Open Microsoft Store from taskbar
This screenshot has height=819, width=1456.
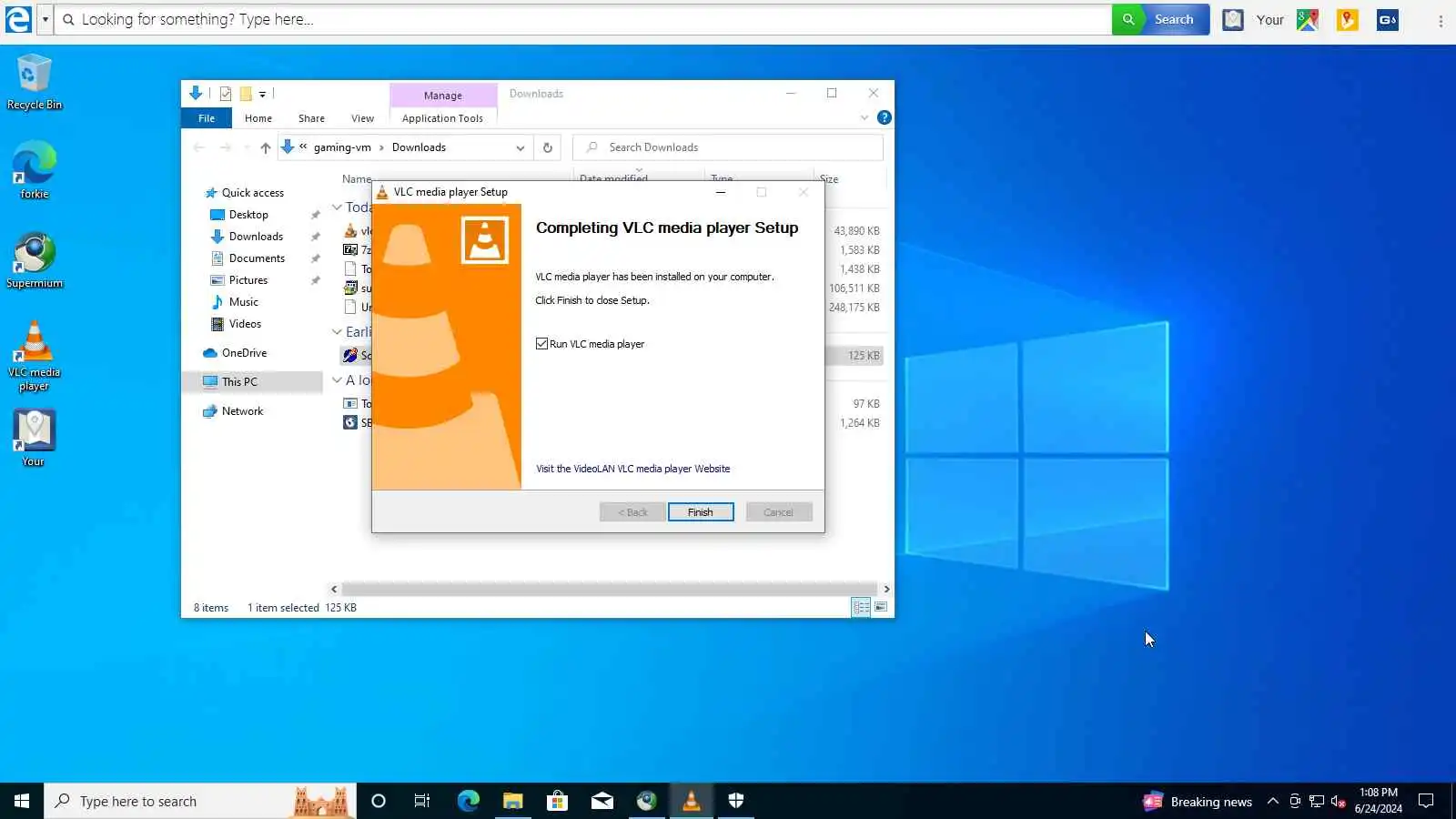[557, 801]
